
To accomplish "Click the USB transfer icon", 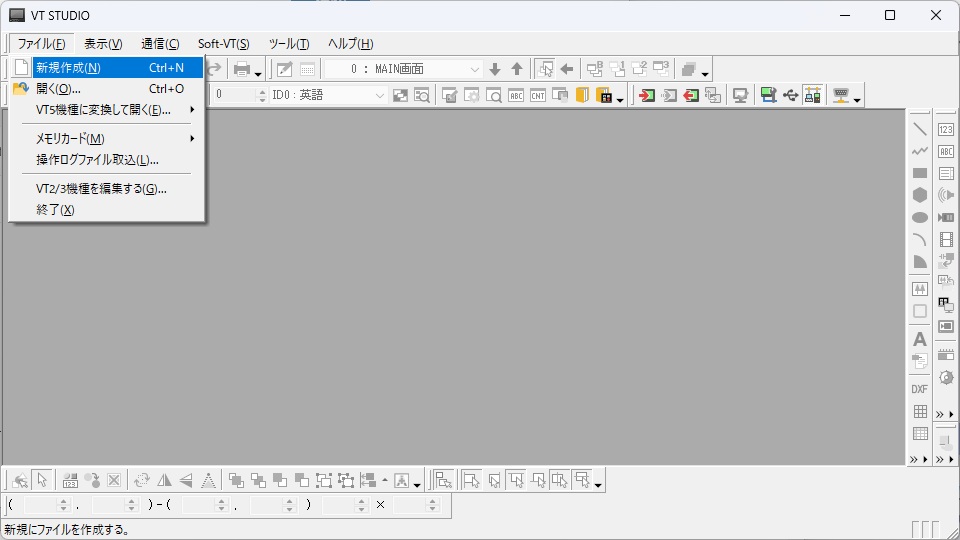I will tap(791, 96).
